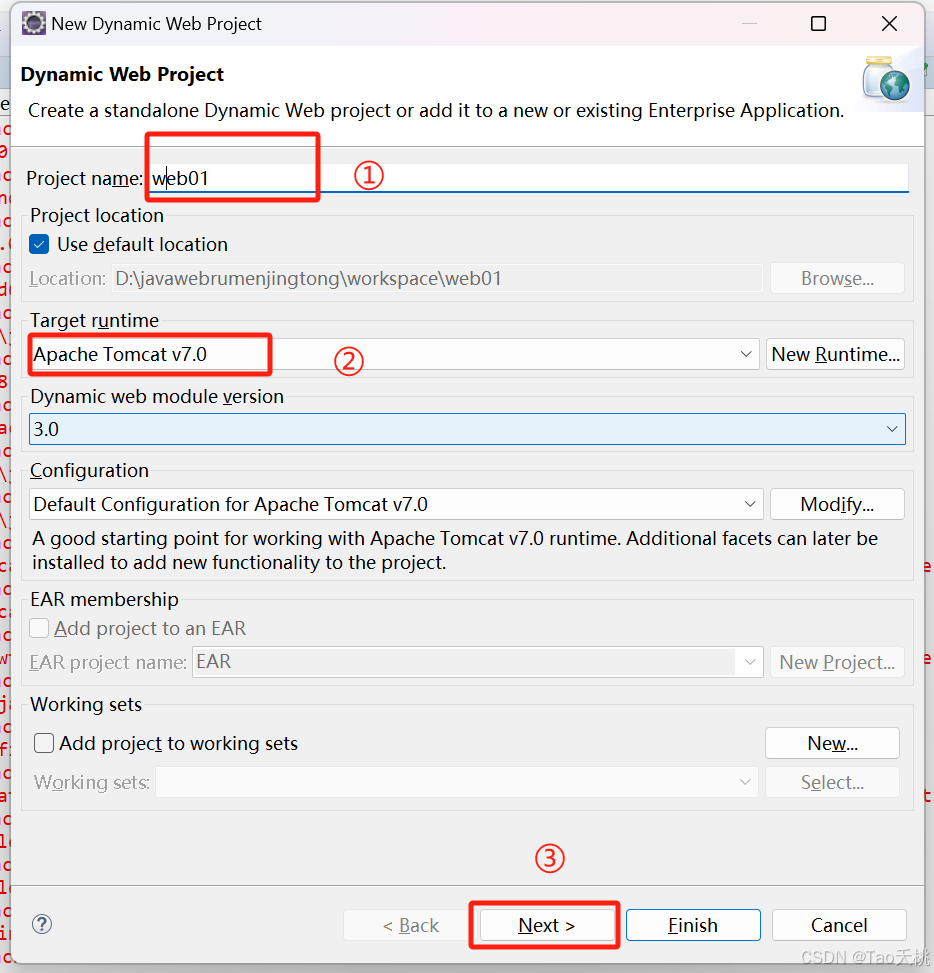Screen dimensions: 934x973
Task: Click the help question mark icon
Action: point(42,924)
